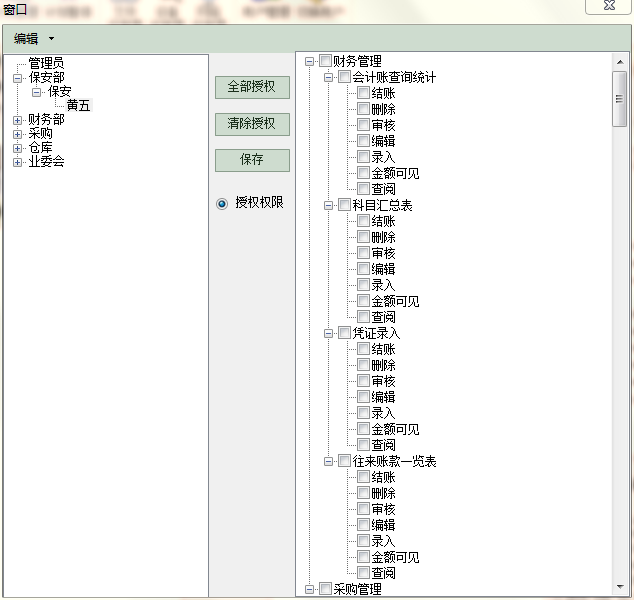Check 金额可见 under 会计账查询统计
Viewport: 634px width, 600px height.
[x=363, y=173]
